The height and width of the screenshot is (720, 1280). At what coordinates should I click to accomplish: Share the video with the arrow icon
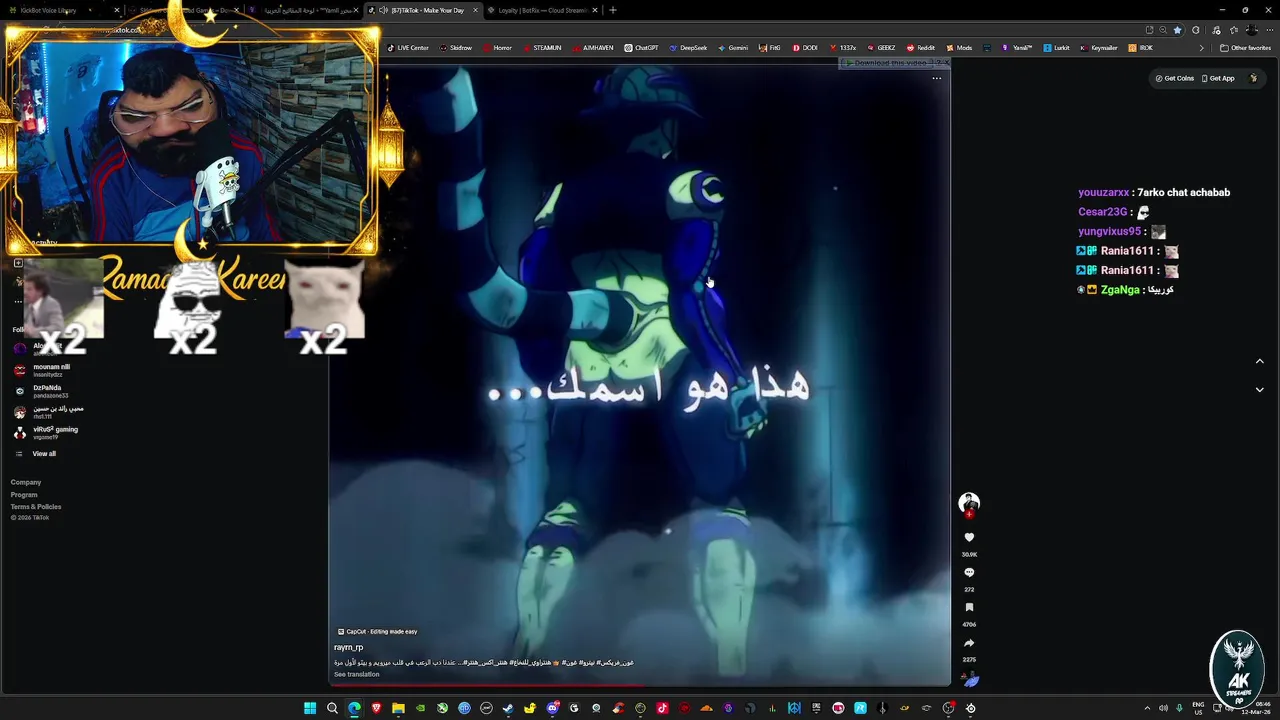point(969,643)
